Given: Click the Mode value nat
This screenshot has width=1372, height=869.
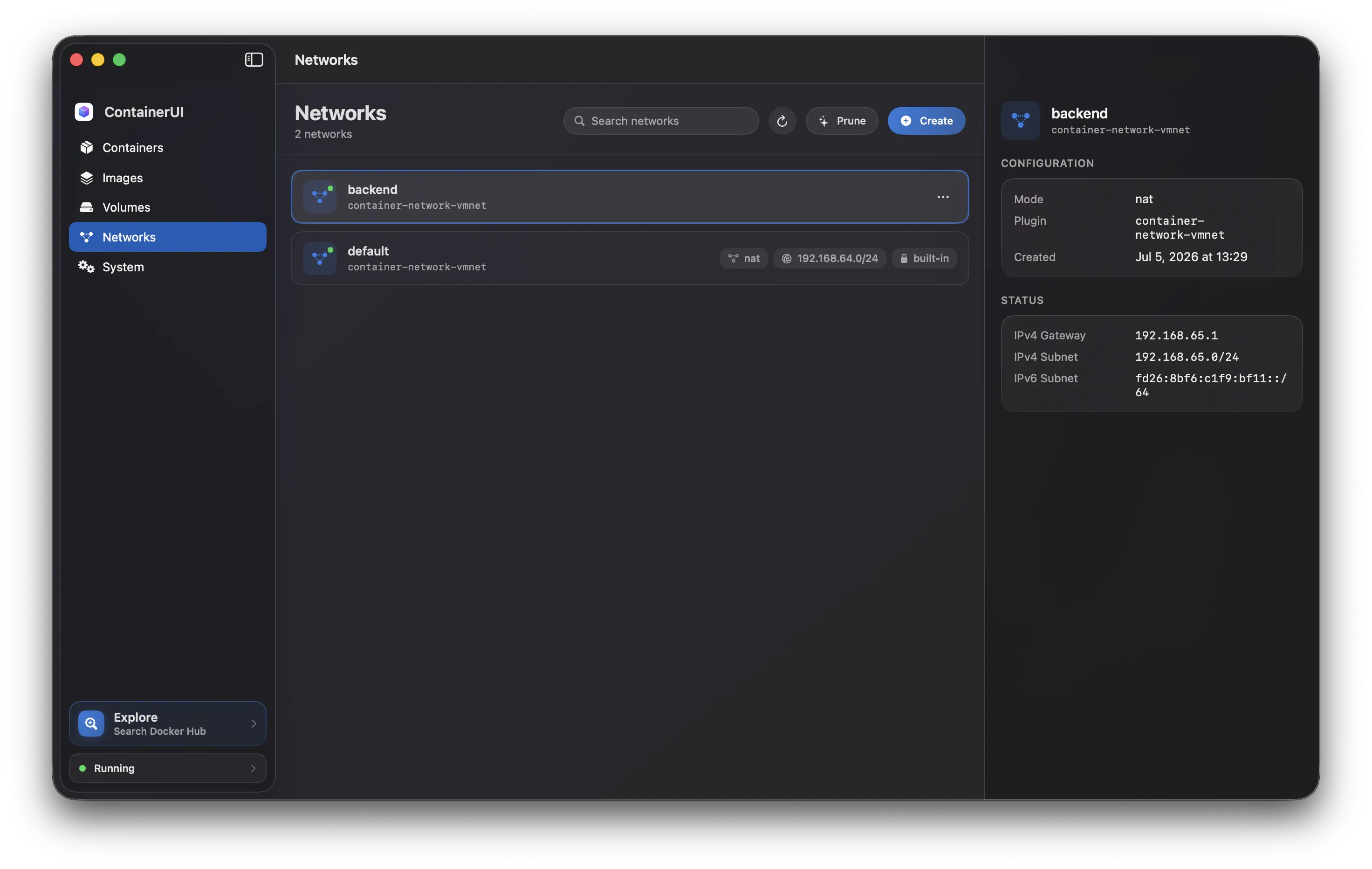Looking at the screenshot, I should [1144, 199].
